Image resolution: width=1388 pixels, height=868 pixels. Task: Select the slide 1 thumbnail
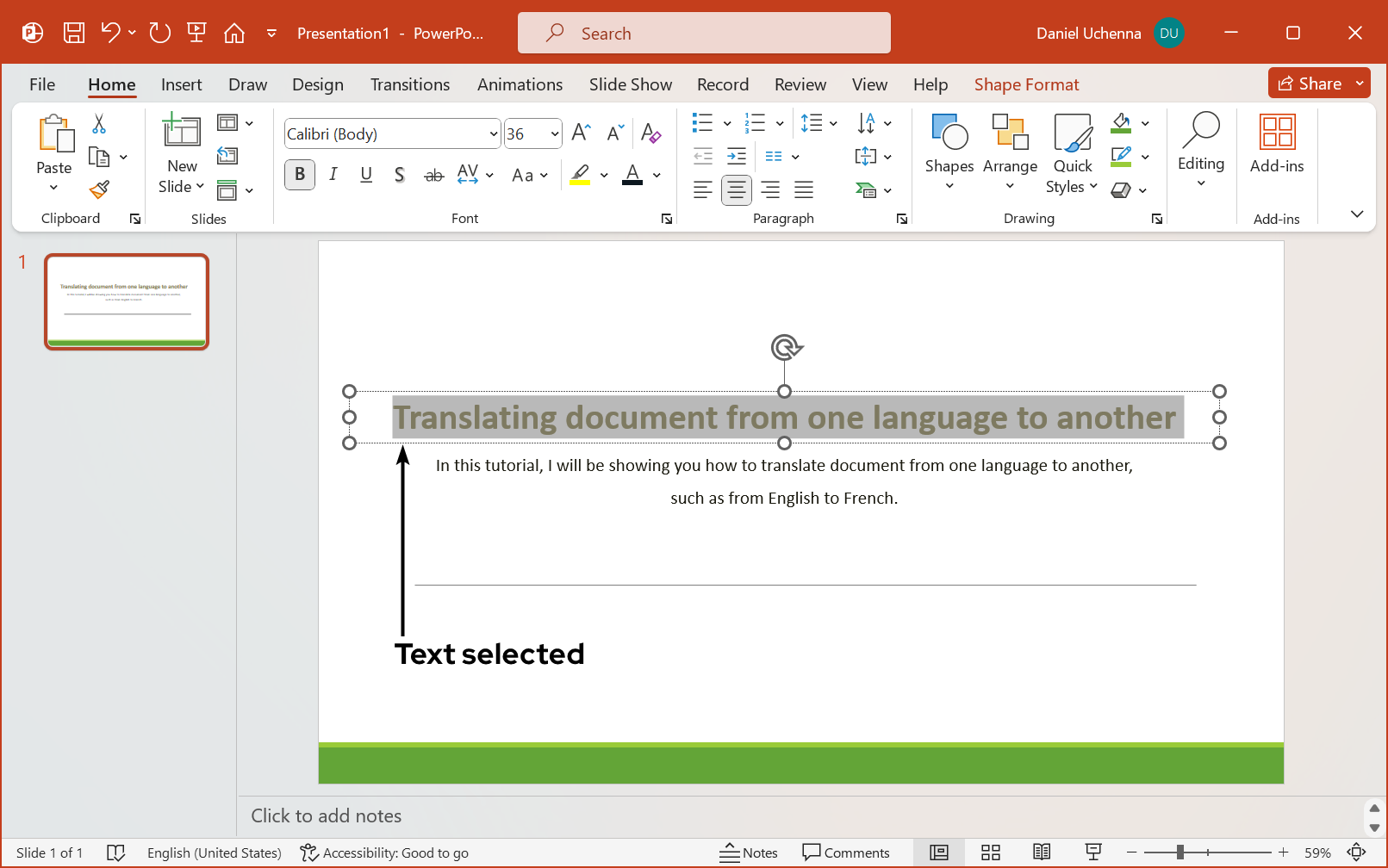[126, 301]
